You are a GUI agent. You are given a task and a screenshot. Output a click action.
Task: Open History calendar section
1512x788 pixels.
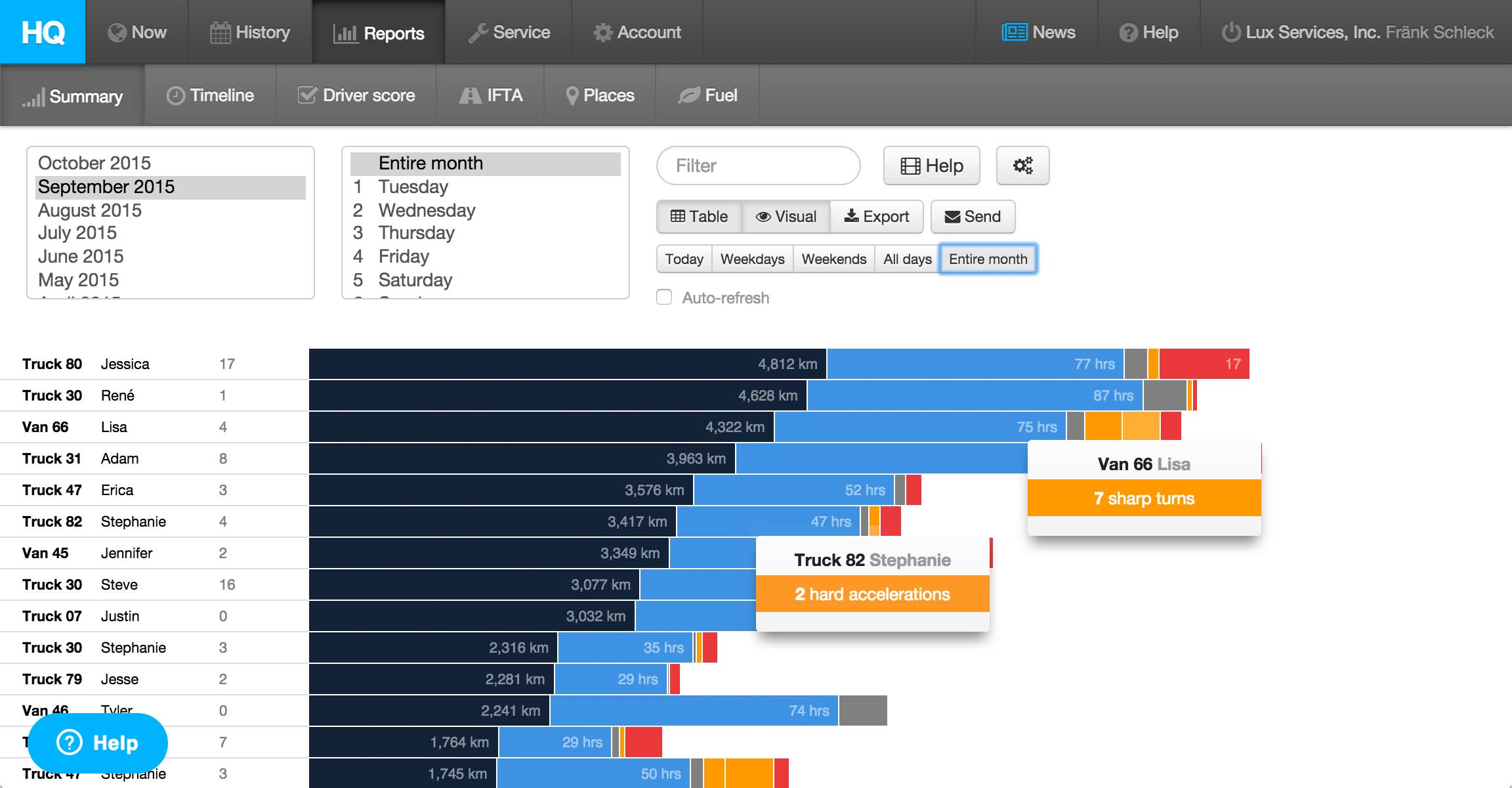point(250,32)
